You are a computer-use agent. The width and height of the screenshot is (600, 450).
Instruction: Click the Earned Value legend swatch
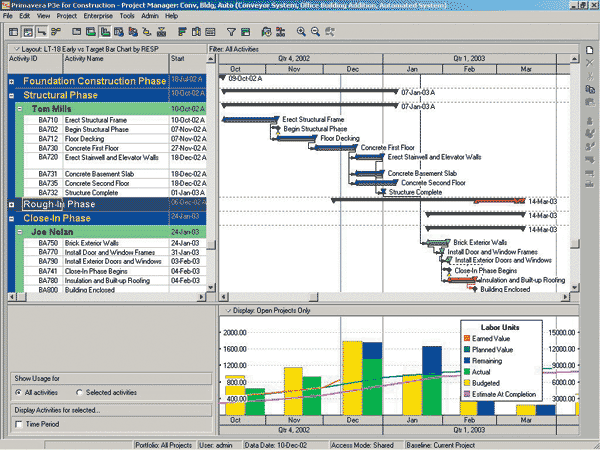coord(467,339)
